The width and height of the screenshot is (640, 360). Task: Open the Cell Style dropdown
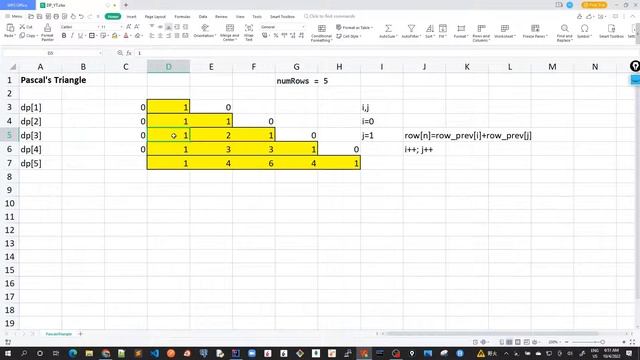[349, 36]
